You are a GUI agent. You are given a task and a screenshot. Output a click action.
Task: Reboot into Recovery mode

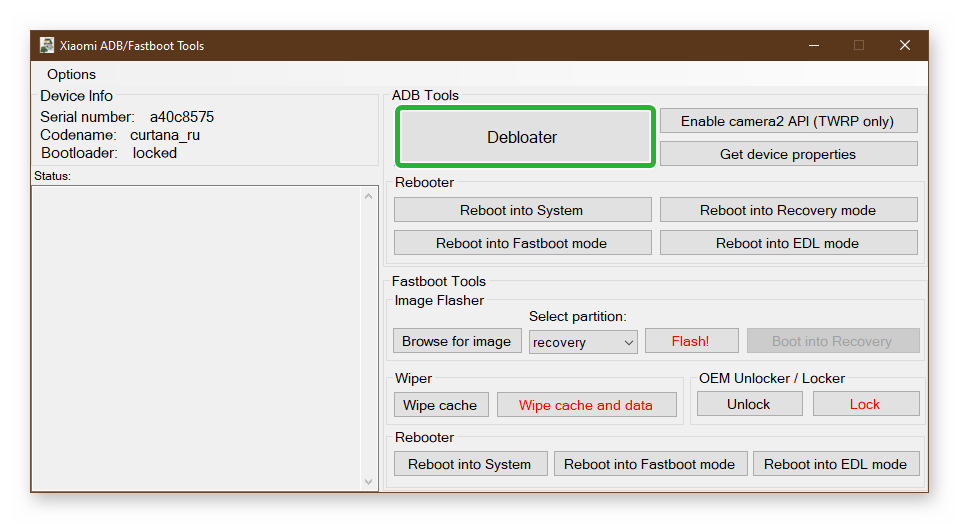(x=787, y=210)
